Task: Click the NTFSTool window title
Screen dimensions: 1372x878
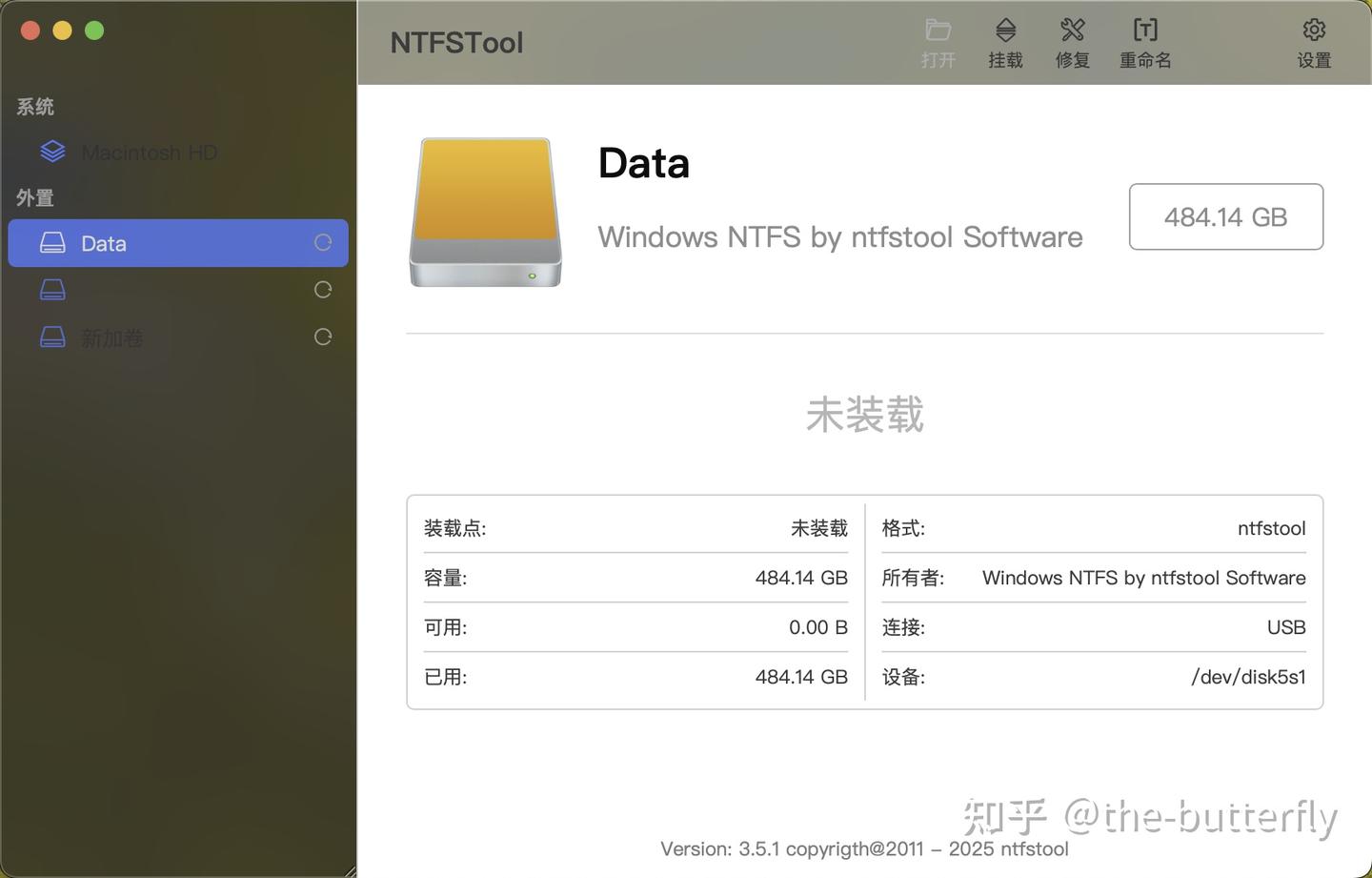Action: pos(456,42)
